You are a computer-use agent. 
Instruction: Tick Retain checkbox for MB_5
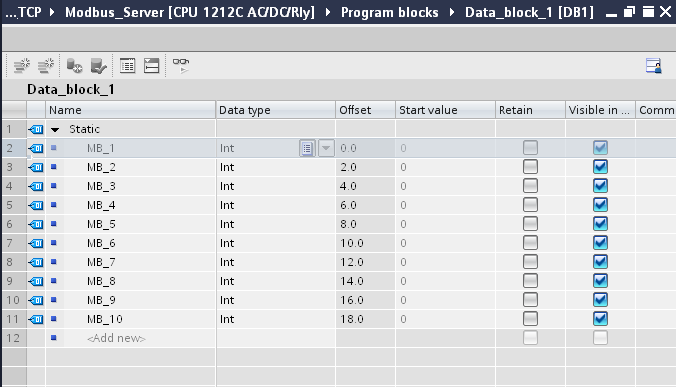pos(530,224)
